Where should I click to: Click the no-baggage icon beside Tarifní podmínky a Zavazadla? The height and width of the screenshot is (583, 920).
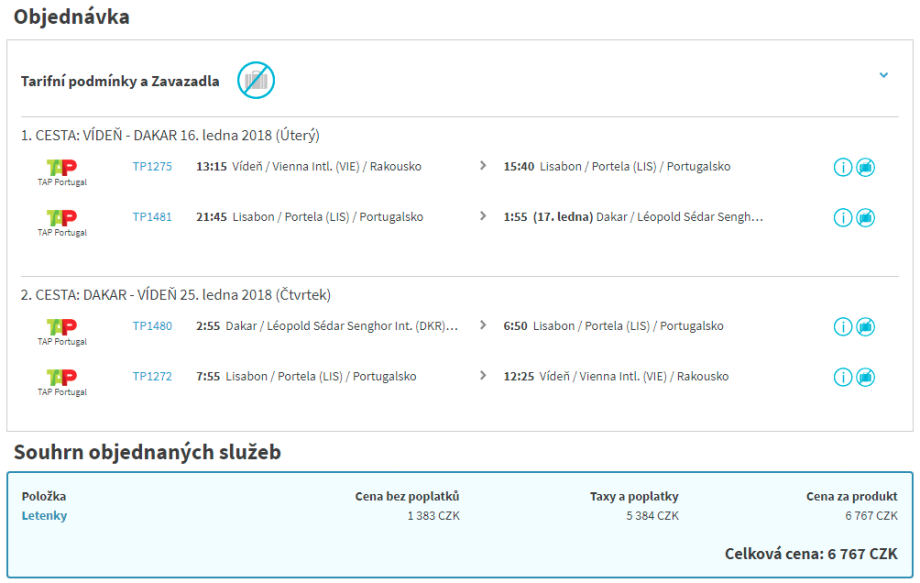tap(256, 80)
